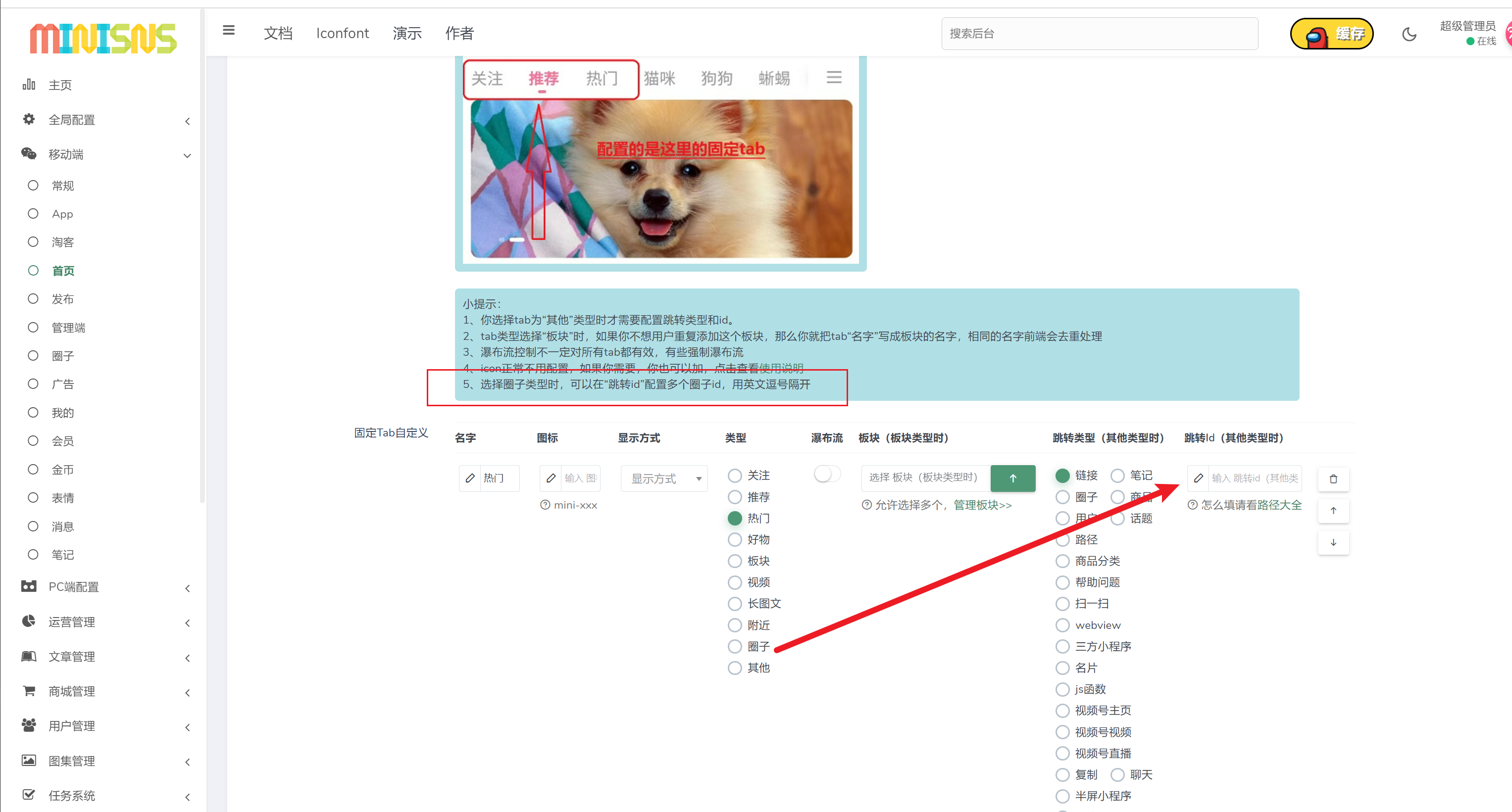This screenshot has width=1512, height=812.
Task: Open the 使用说明 link in tips
Action: 781,368
